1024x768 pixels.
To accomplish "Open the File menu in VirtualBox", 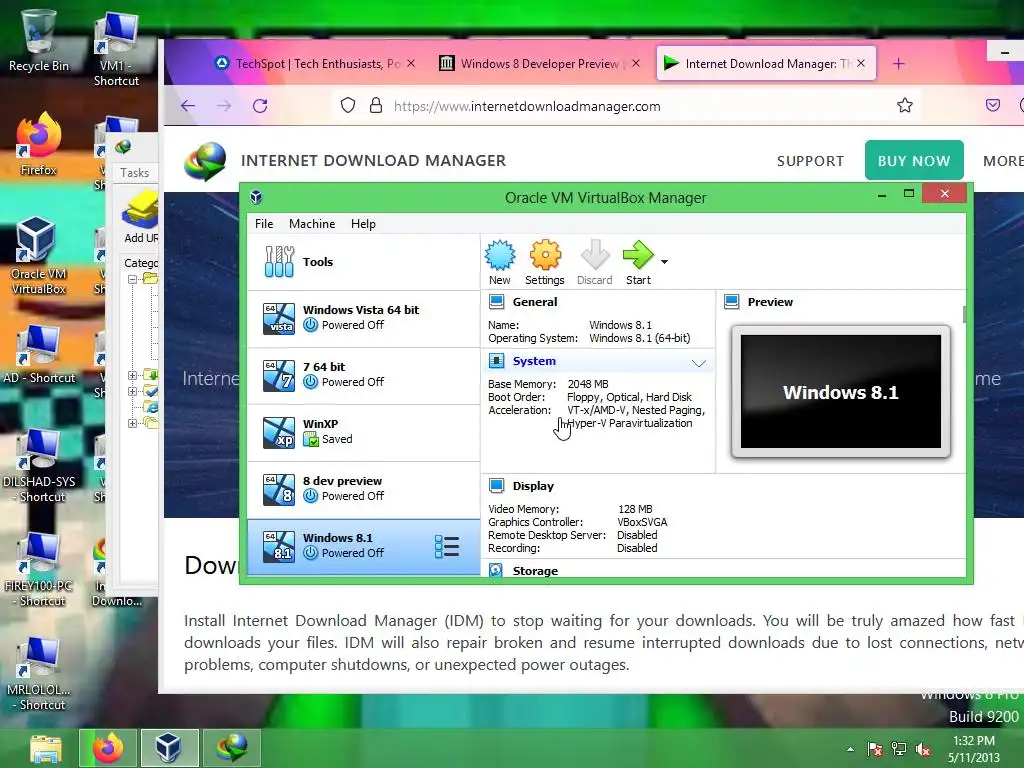I will [264, 224].
